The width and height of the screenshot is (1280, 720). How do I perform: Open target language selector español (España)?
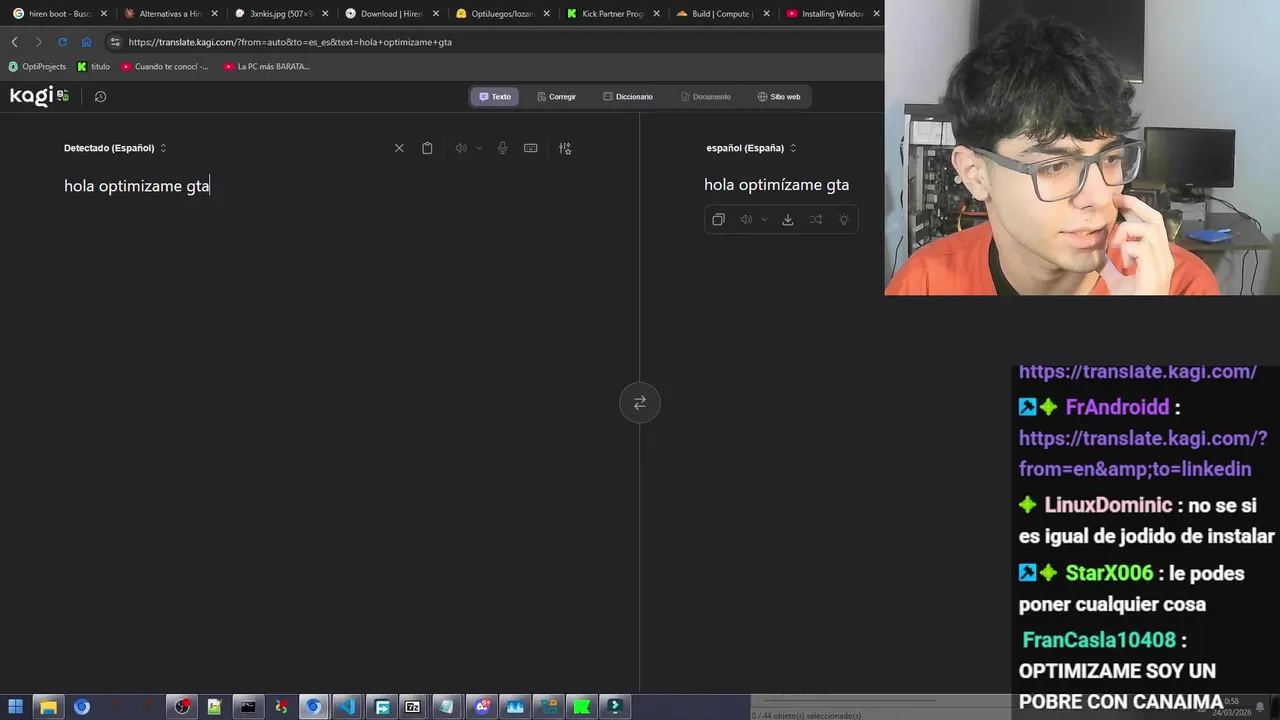(x=751, y=148)
